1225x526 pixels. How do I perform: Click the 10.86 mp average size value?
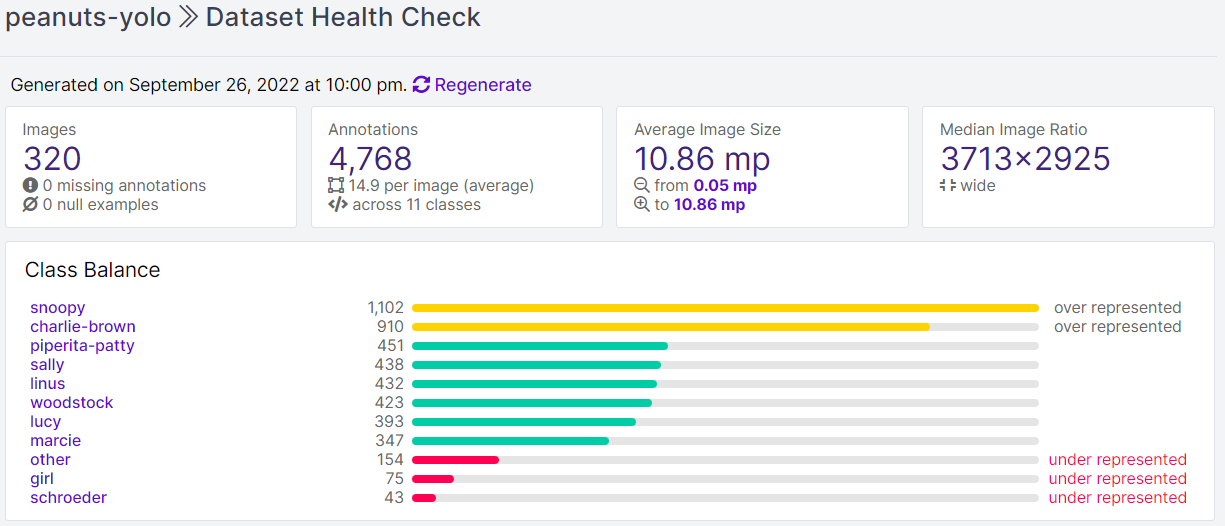point(702,159)
